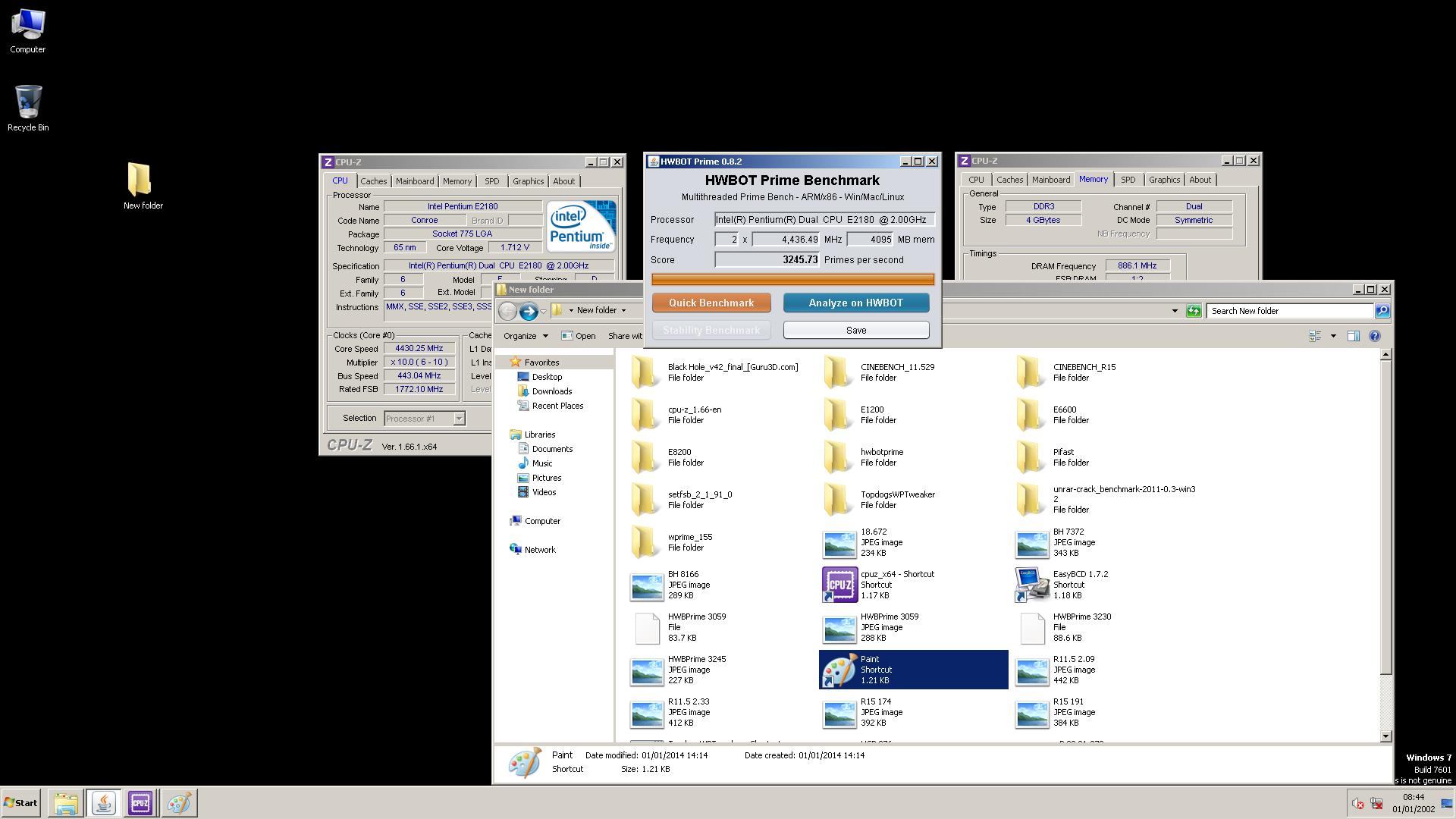Expand the view options dropdown arrow
The image size is (1456, 819).
point(1333,336)
